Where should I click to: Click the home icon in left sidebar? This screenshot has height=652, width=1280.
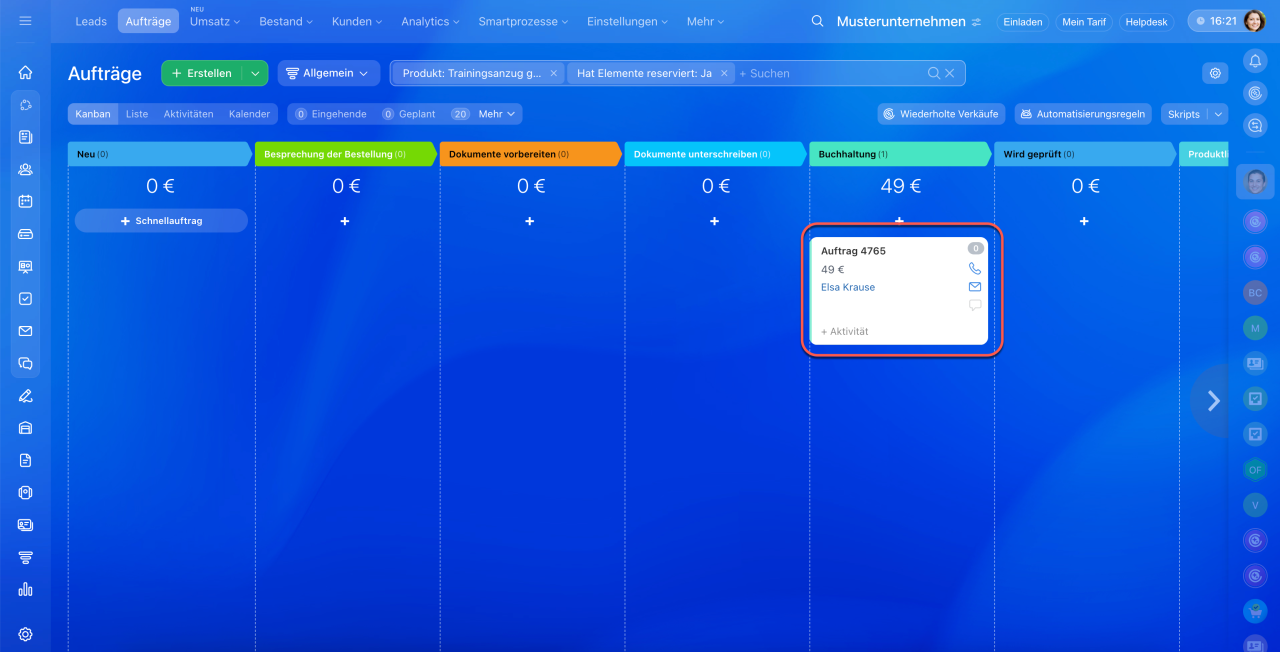coord(25,72)
